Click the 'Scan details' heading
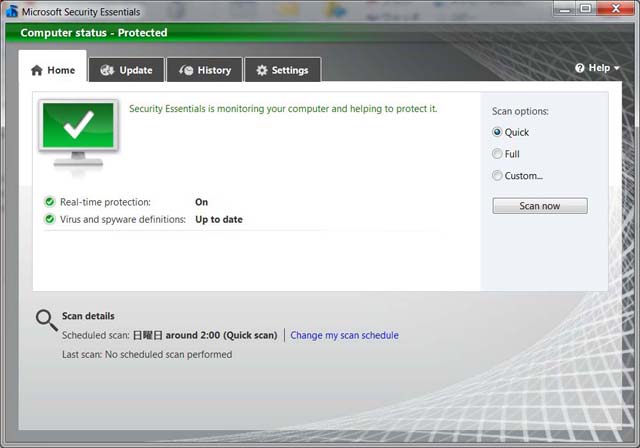This screenshot has height=448, width=640. (88, 316)
